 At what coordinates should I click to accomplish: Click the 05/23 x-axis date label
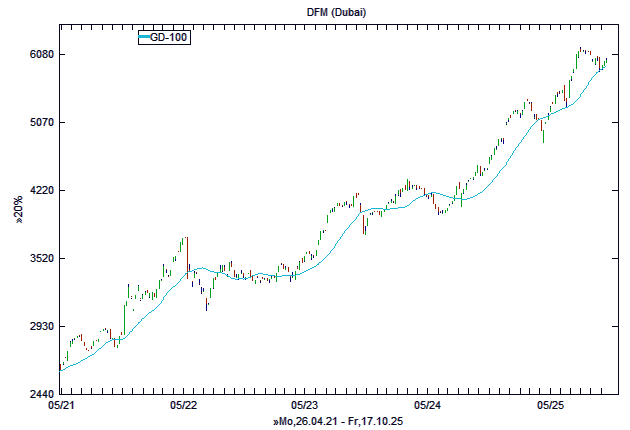[305, 406]
